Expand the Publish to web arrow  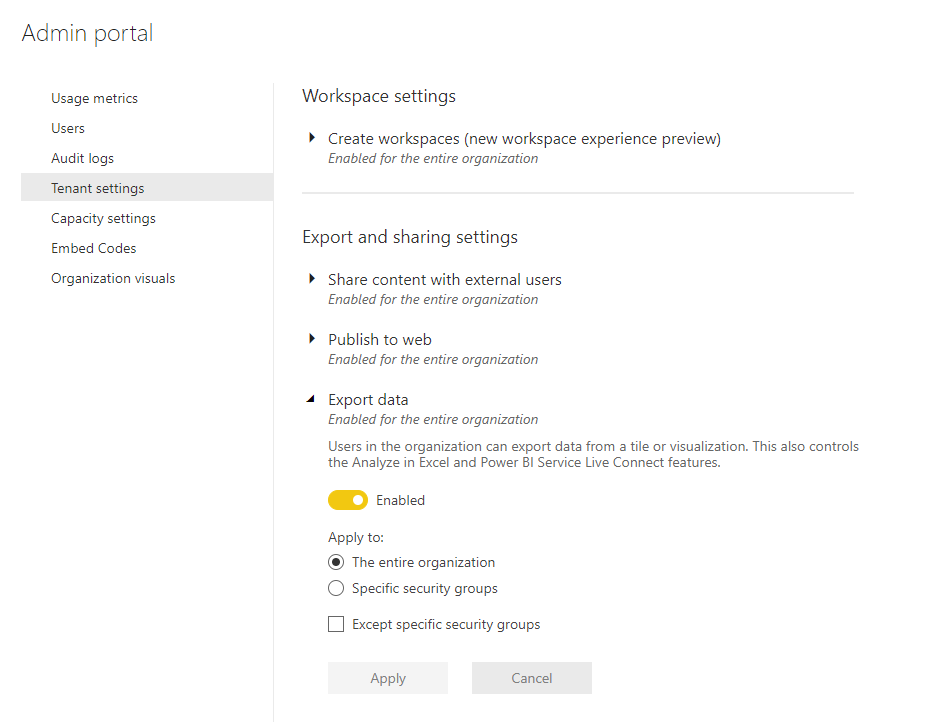pyautogui.click(x=312, y=339)
